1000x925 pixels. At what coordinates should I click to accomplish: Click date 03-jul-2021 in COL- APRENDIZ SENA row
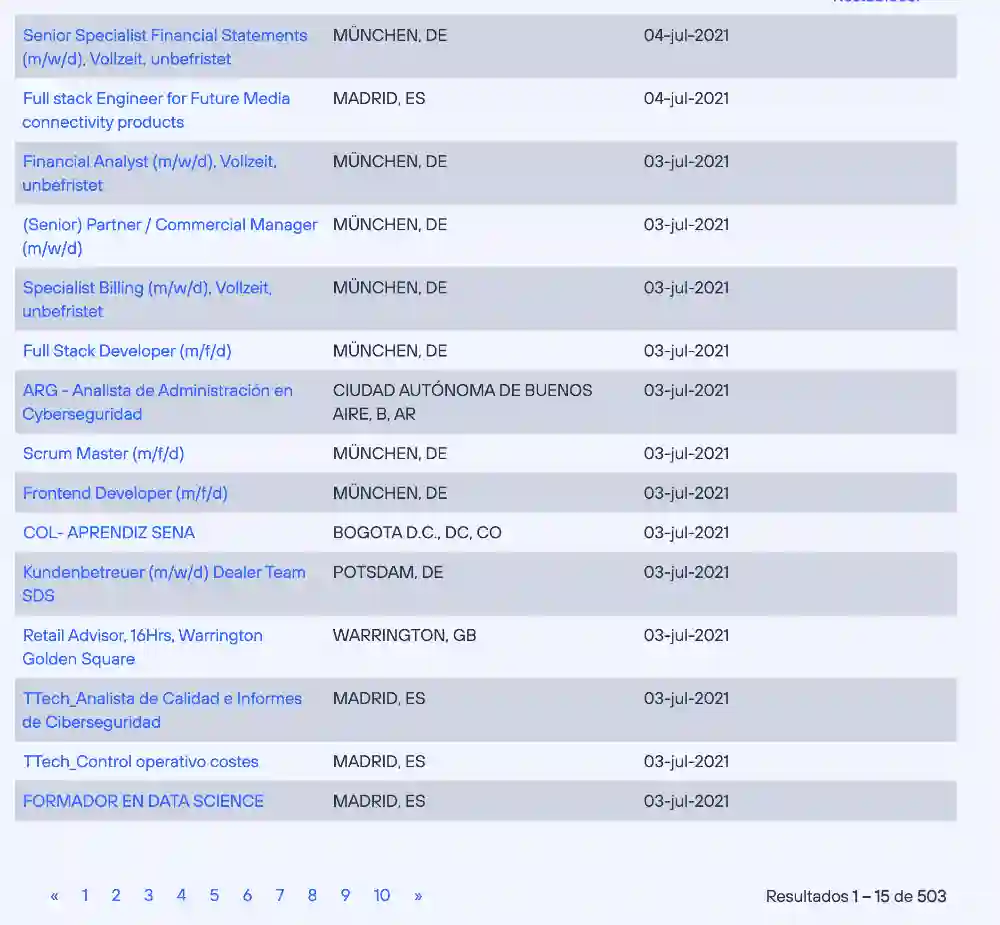coord(686,533)
